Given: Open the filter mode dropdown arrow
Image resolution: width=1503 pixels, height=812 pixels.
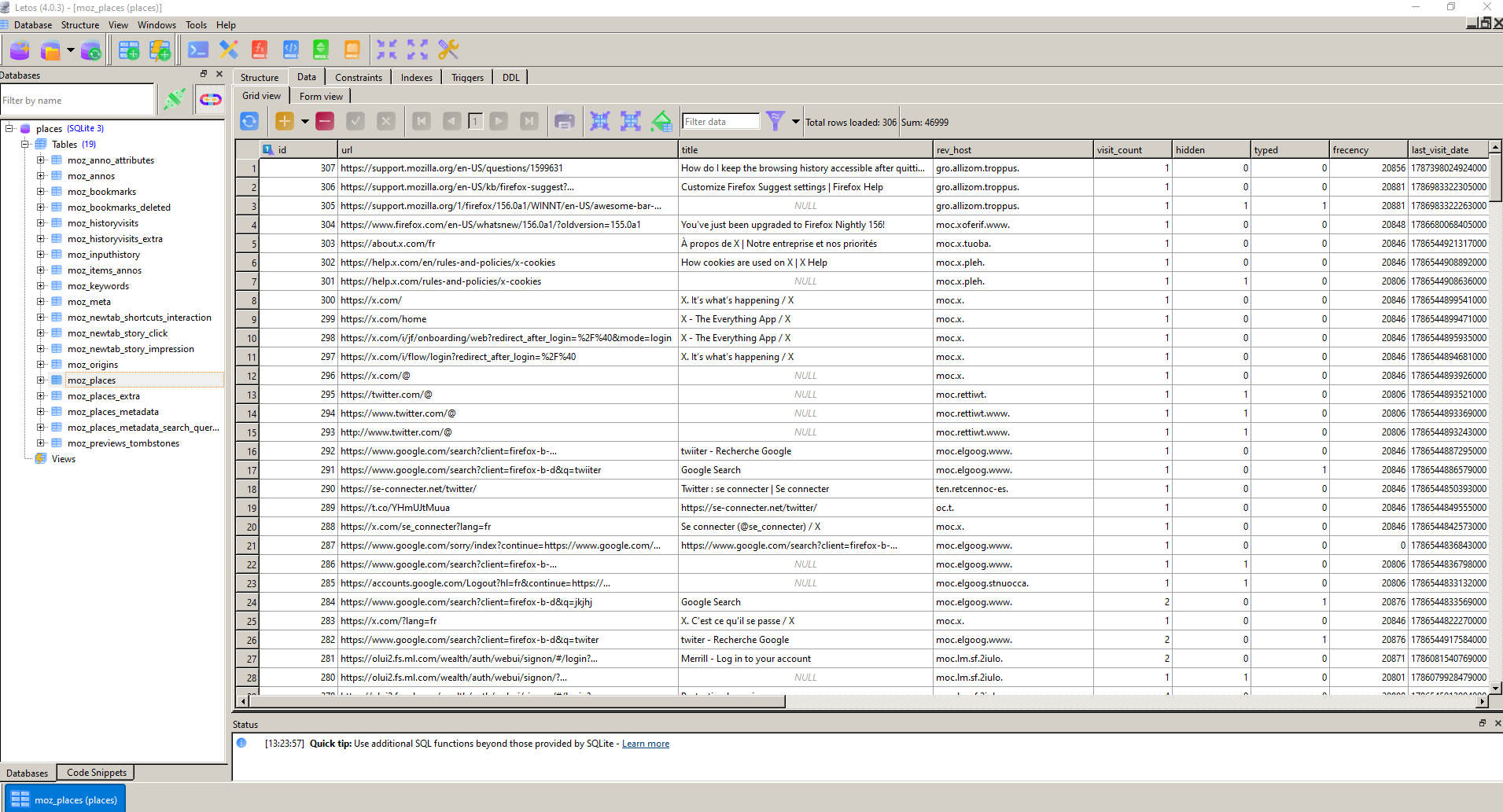Looking at the screenshot, I should point(796,122).
